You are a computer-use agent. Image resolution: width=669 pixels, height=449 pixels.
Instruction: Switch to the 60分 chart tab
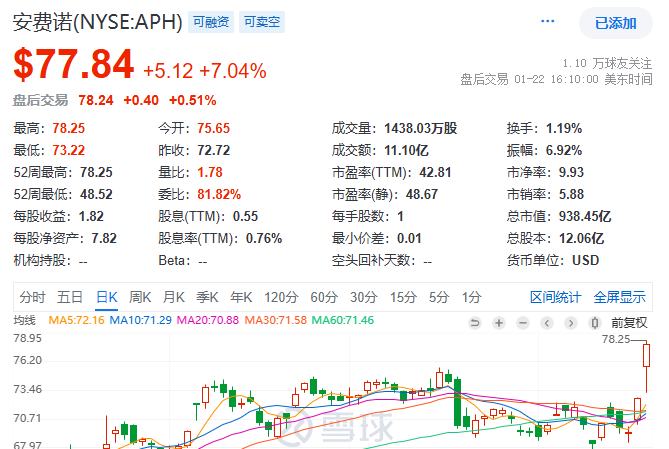pyautogui.click(x=324, y=297)
